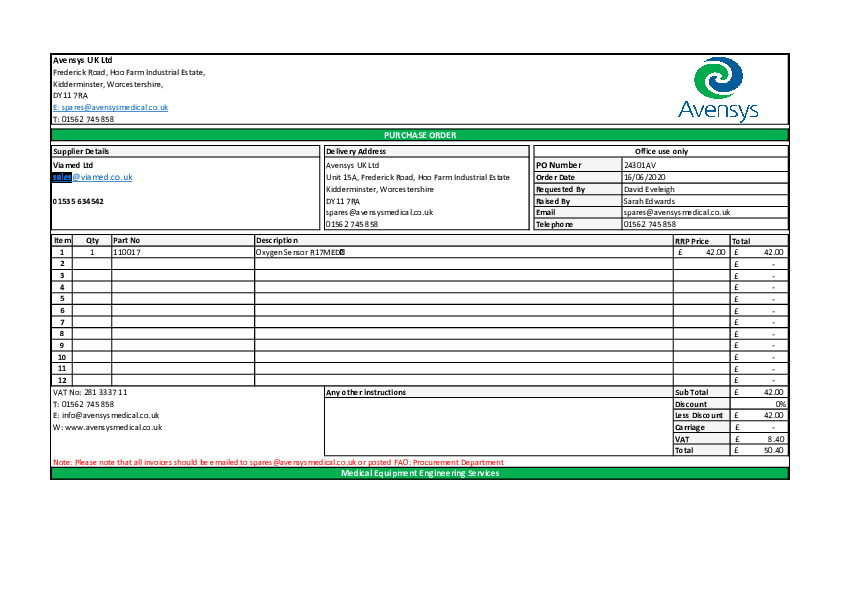Click the RRP Price 42.00 cell
Screen dimensions: 842x595
tap(701, 253)
